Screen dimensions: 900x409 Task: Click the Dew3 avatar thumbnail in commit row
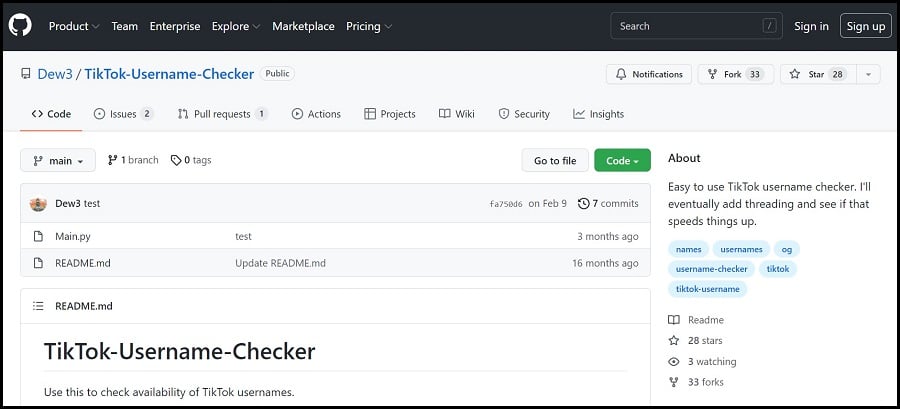[x=38, y=204]
